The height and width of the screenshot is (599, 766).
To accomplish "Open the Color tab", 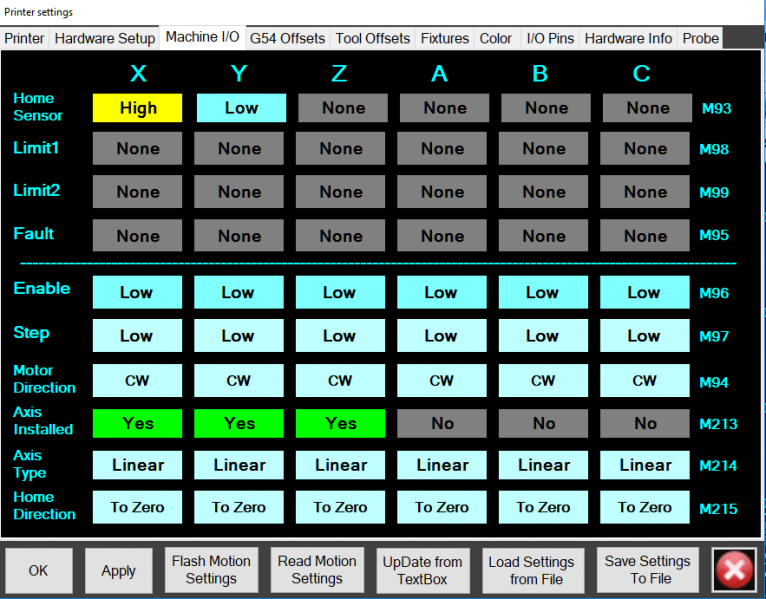I will pyautogui.click(x=496, y=38).
